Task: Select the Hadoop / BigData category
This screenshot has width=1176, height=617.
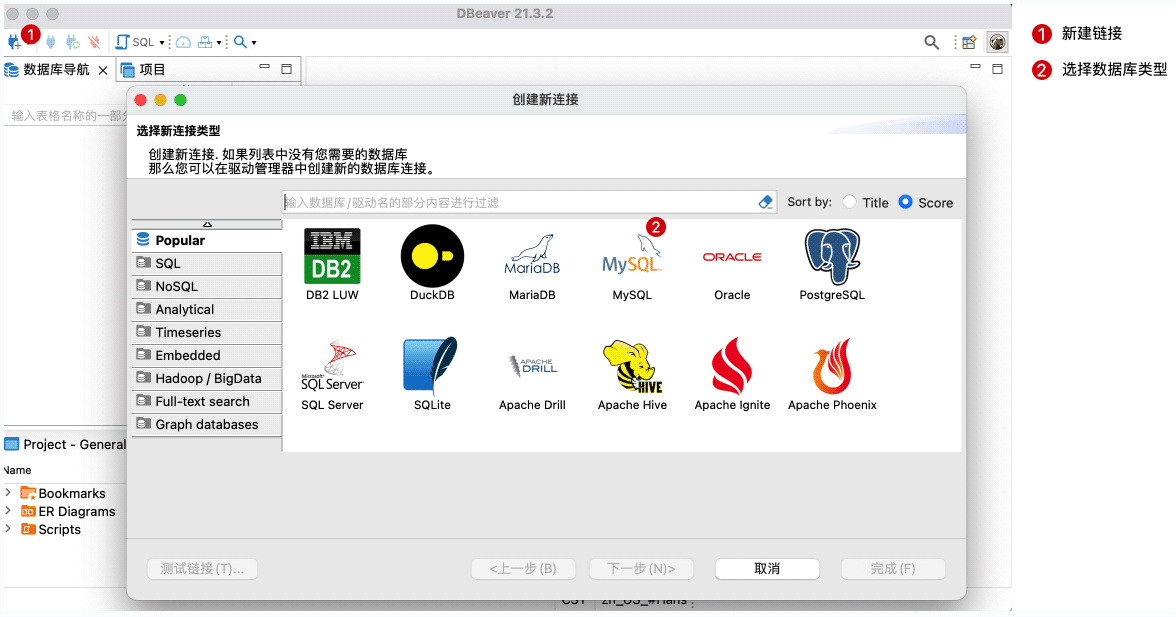Action: click(207, 379)
